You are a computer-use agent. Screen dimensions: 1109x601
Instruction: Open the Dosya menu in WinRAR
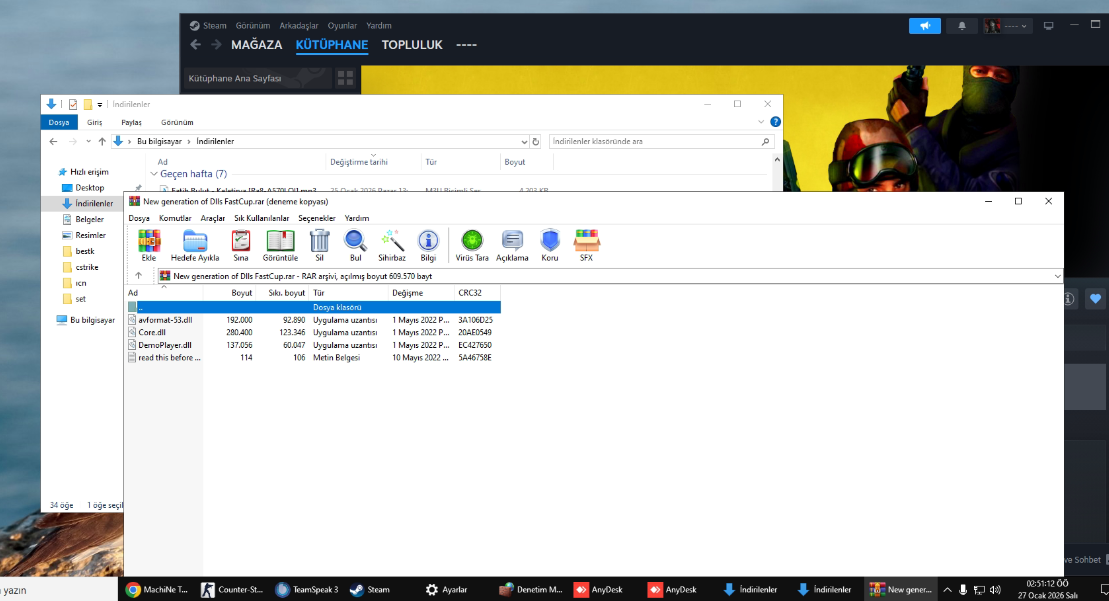tap(139, 218)
